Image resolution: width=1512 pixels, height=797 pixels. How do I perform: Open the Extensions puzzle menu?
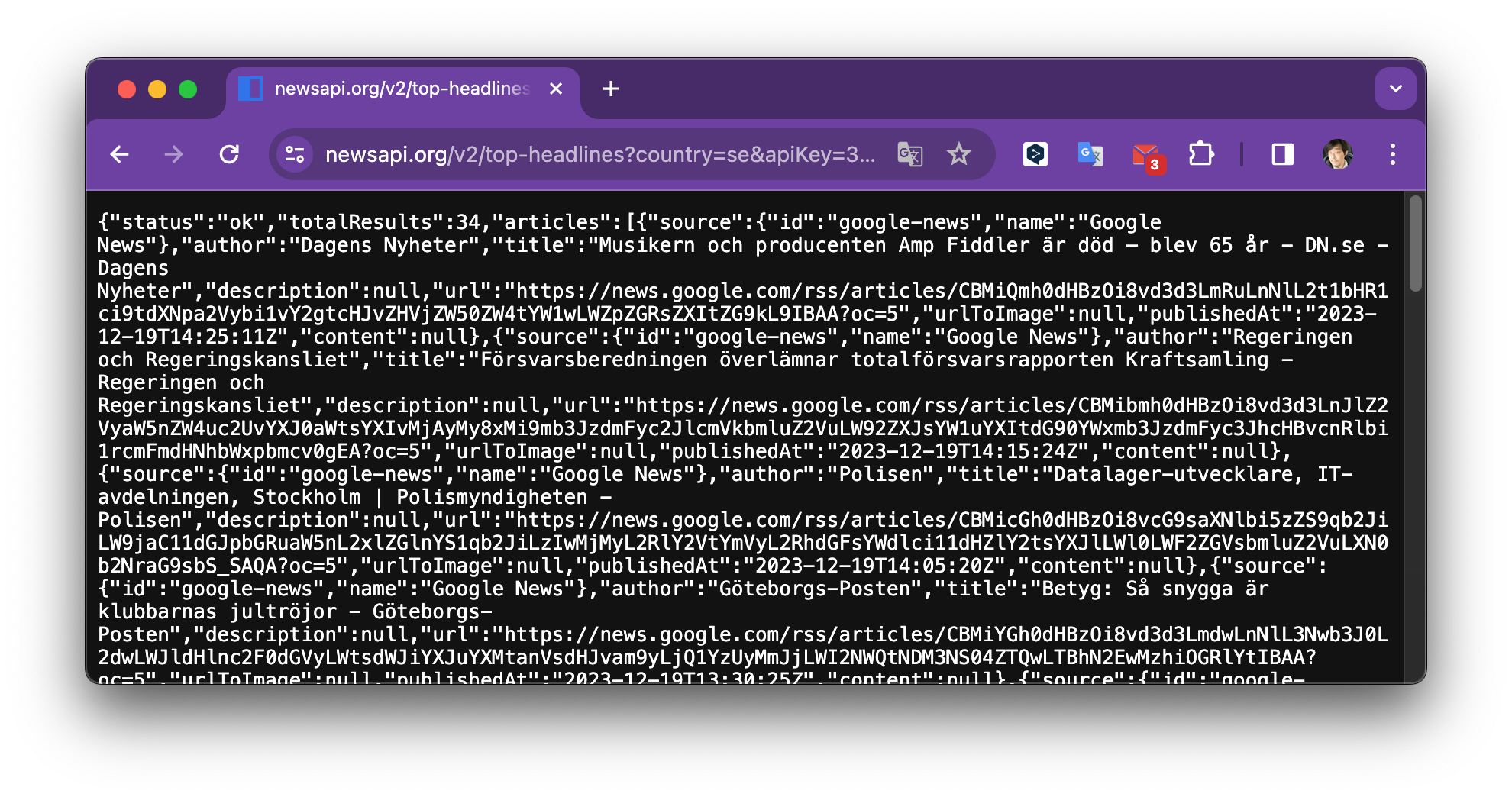tap(1201, 155)
